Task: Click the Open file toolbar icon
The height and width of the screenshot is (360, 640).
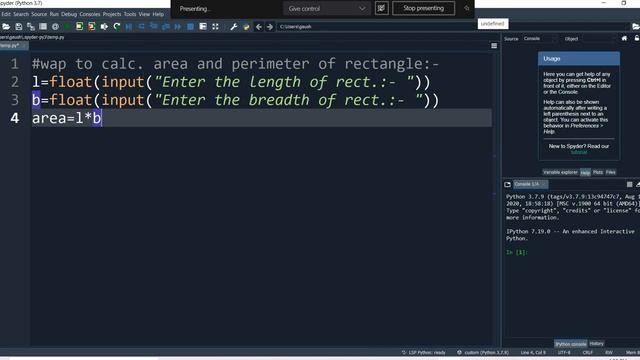Action: tap(6, 27)
